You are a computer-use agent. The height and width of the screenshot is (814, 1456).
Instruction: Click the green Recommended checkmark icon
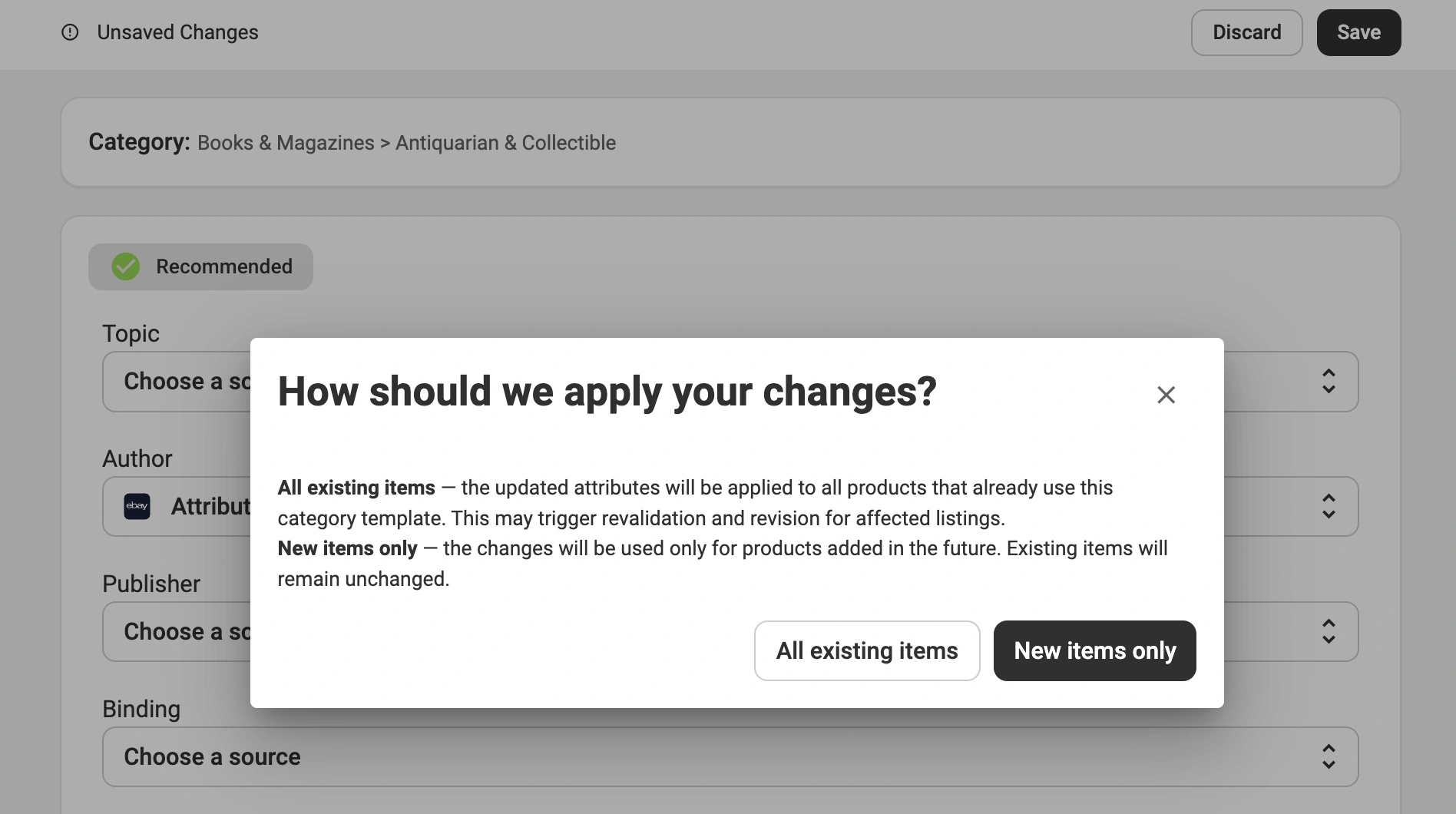click(x=126, y=266)
